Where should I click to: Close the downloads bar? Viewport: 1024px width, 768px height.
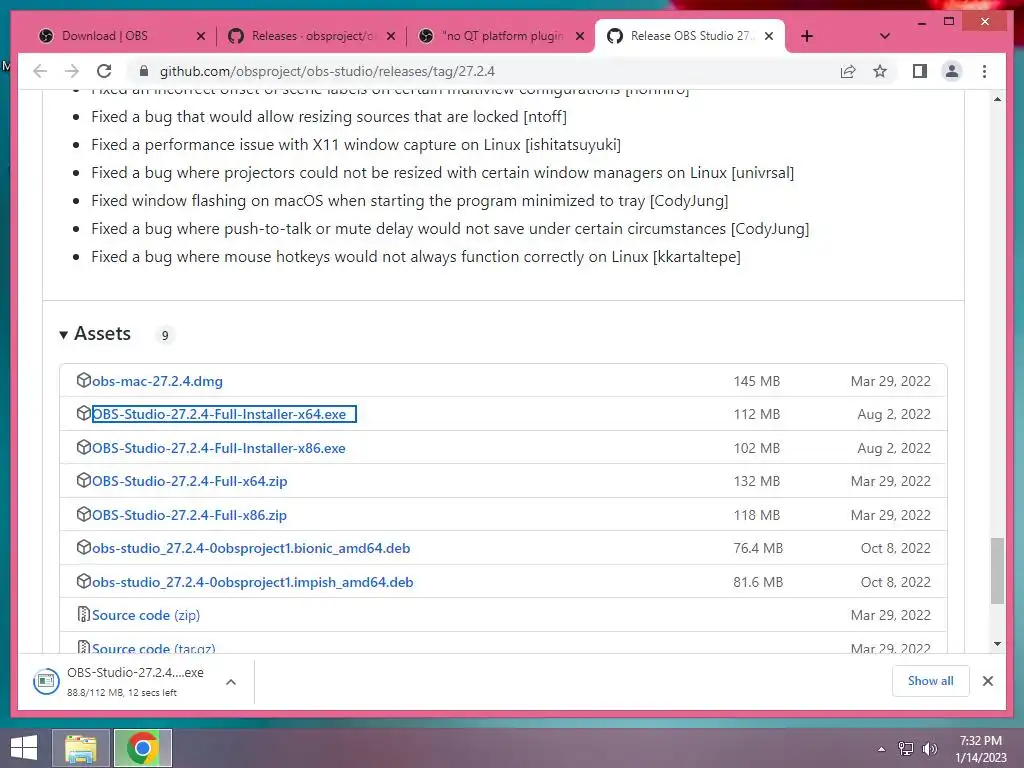988,681
